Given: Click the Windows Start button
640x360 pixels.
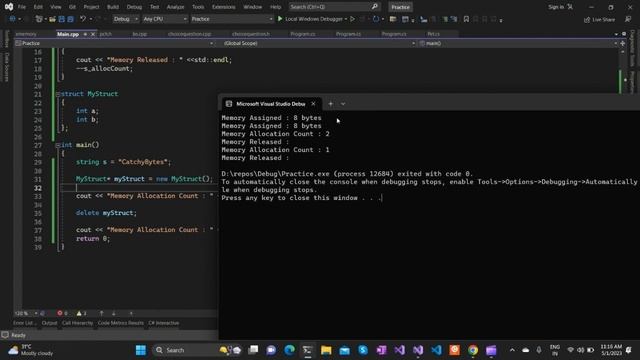Looking at the screenshot, I should [x=141, y=350].
